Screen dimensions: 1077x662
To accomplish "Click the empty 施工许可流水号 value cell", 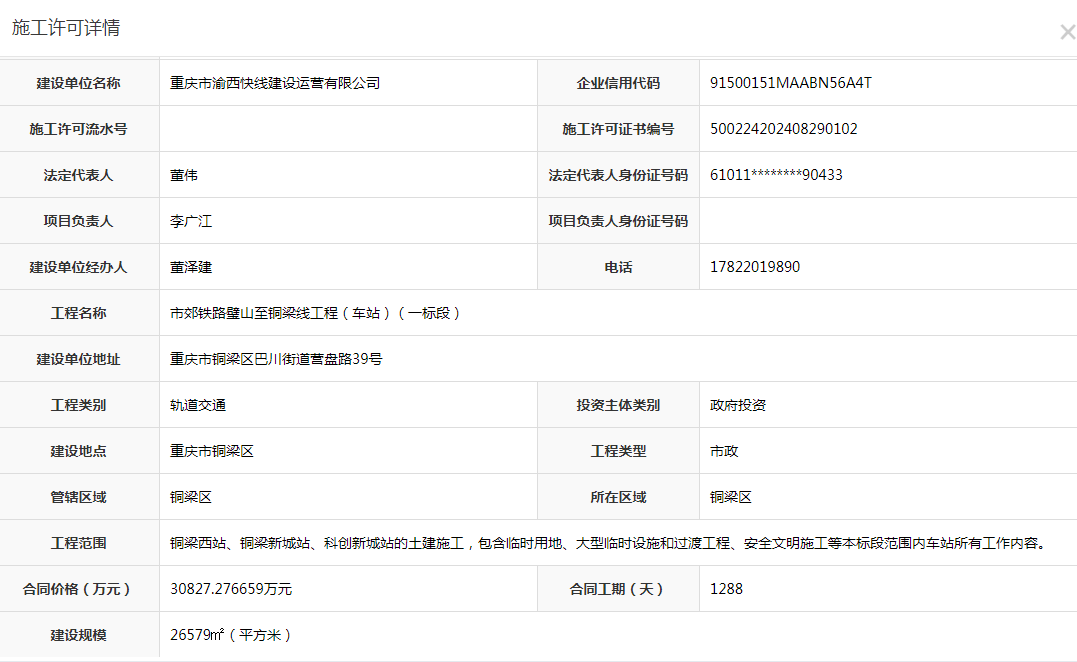I will point(348,129).
